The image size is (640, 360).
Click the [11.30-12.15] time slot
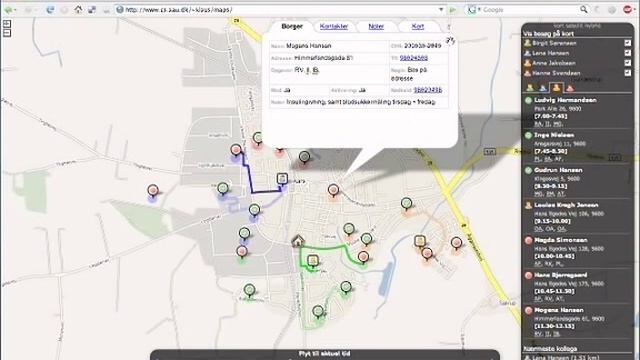point(554,326)
